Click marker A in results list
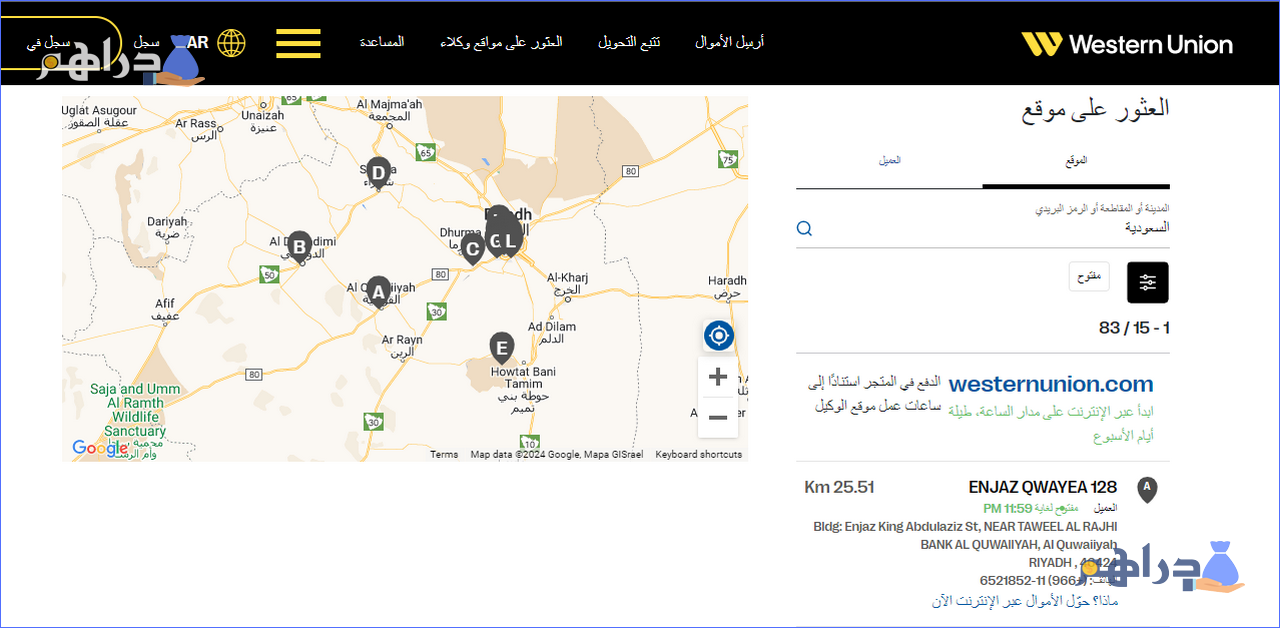 (x=1147, y=490)
